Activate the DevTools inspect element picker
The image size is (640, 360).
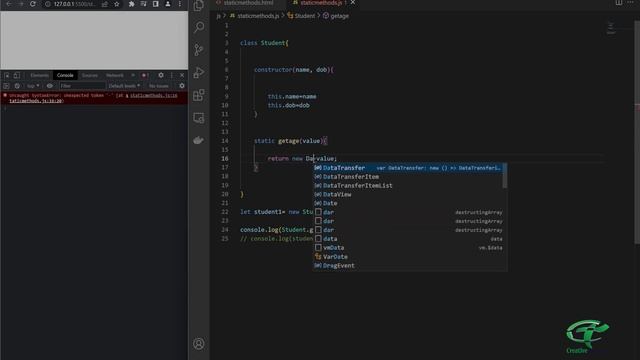(7, 75)
